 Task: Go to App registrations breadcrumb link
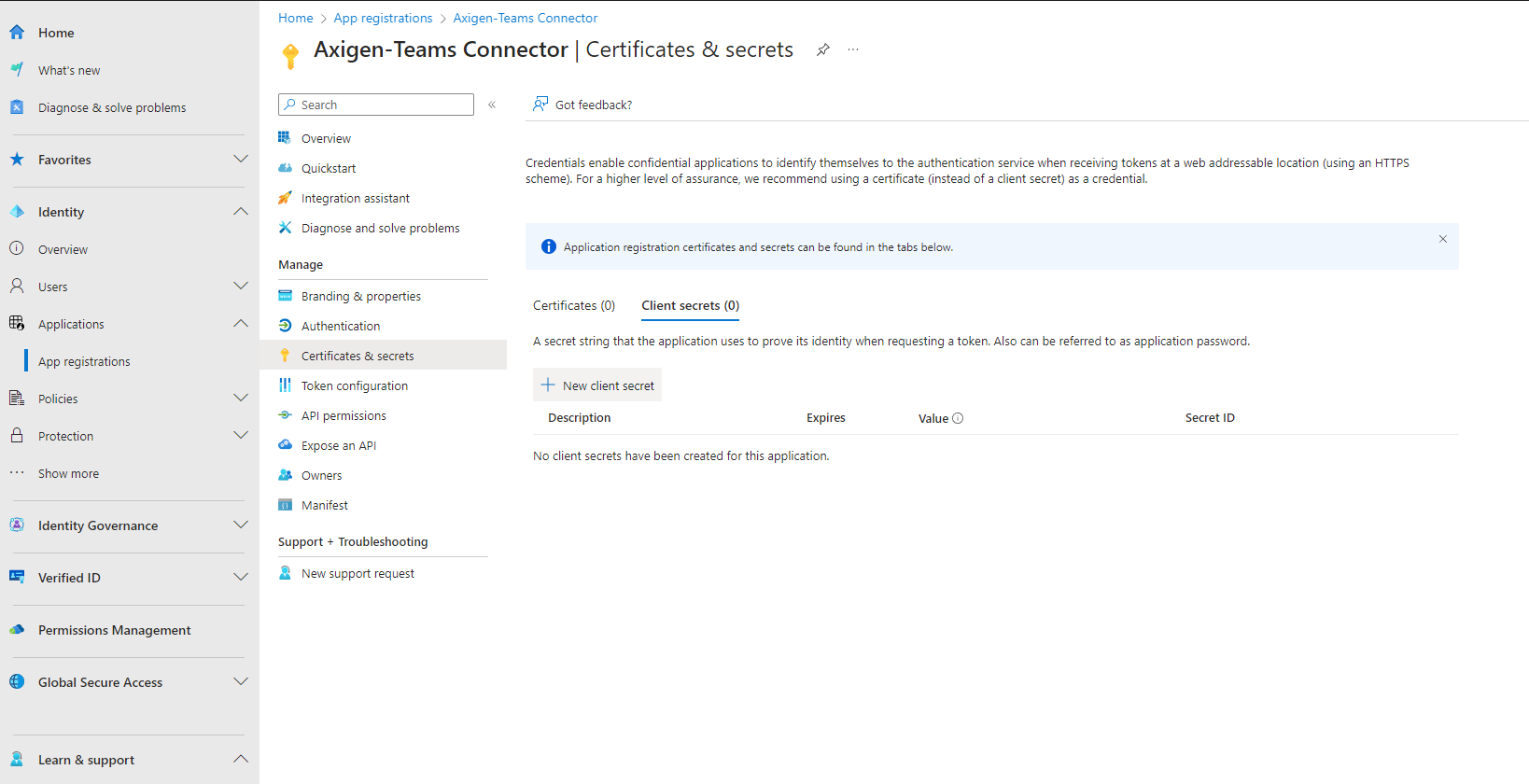[383, 18]
